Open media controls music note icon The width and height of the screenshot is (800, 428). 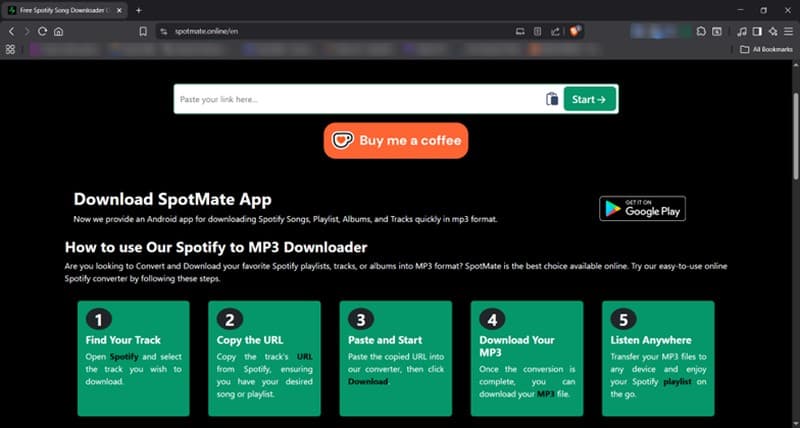click(742, 32)
